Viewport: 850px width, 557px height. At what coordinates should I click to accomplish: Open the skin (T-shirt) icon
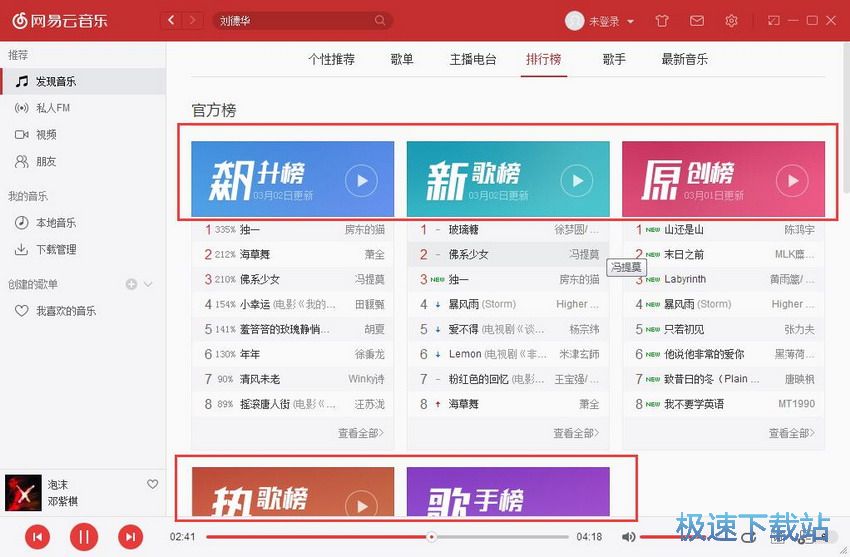[662, 21]
